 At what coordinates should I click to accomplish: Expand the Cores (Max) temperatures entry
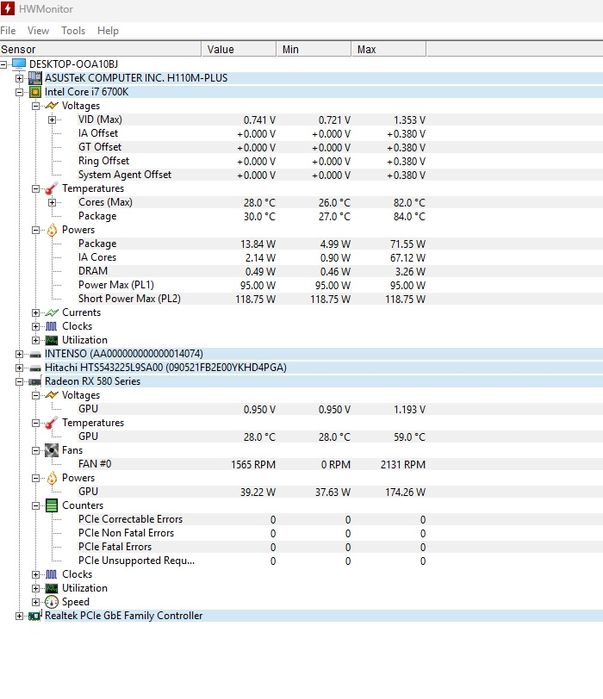pos(52,202)
